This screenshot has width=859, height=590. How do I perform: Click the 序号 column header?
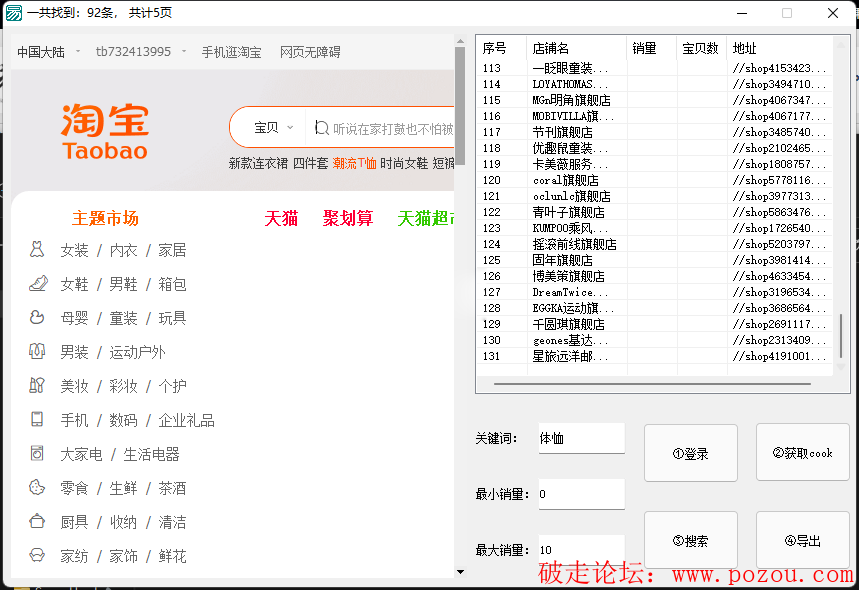coord(501,48)
